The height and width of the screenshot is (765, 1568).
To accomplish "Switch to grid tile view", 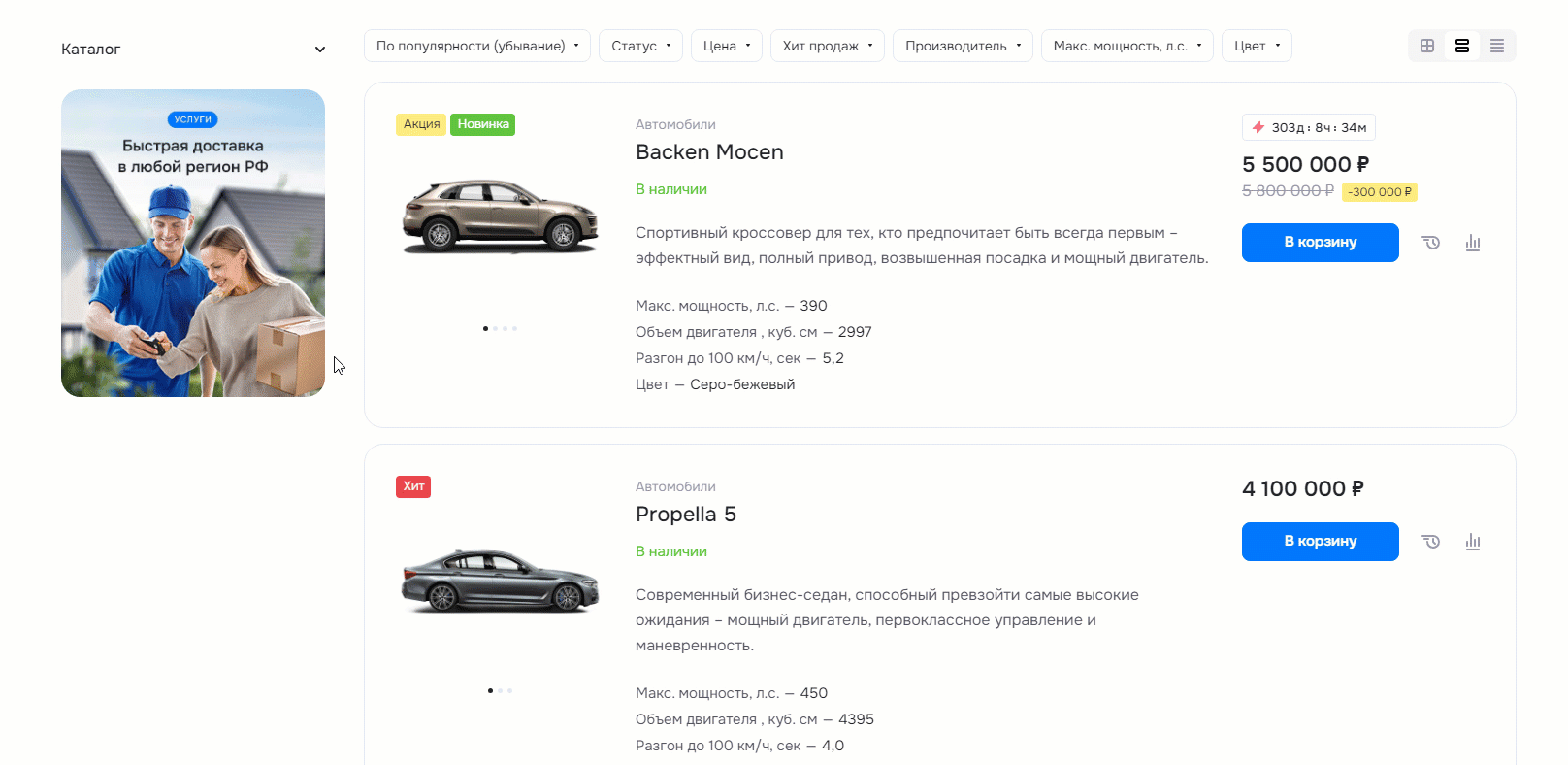I will pyautogui.click(x=1427, y=46).
